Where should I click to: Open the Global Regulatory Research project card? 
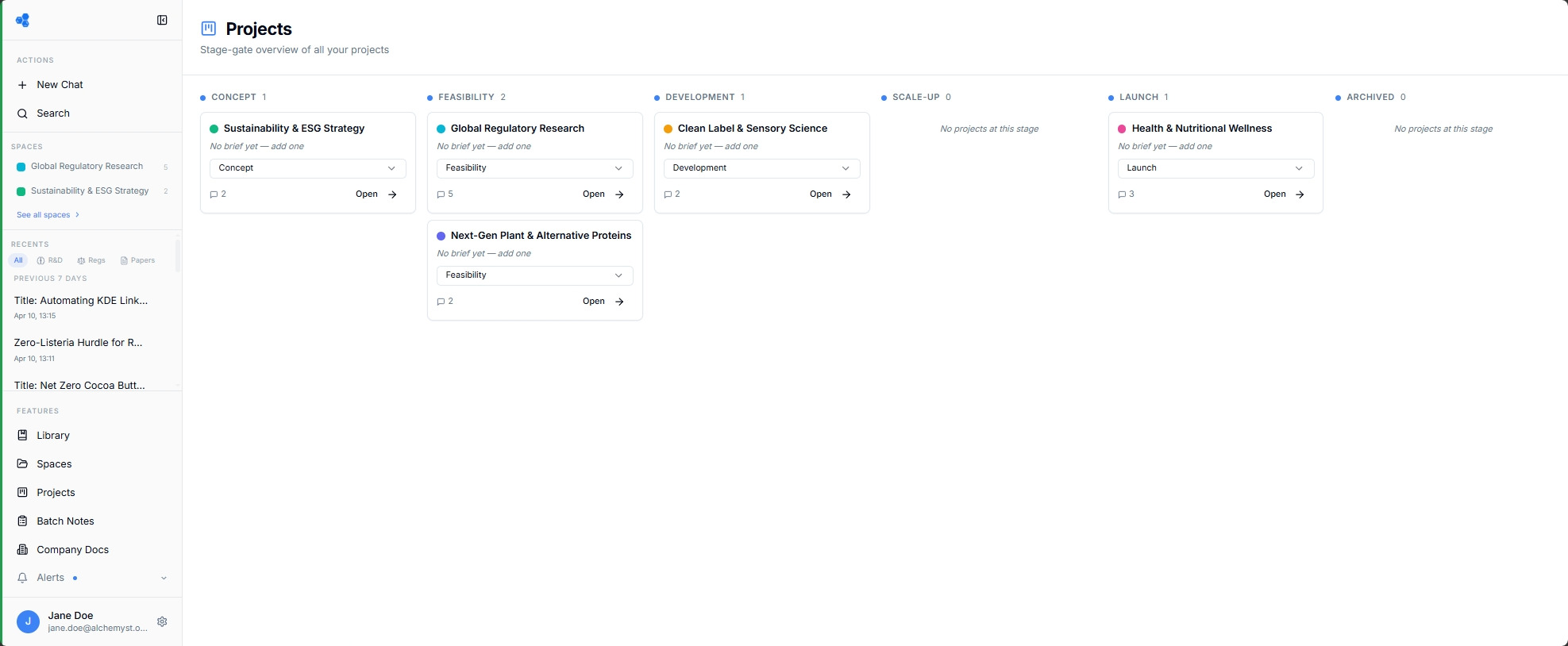coord(603,194)
